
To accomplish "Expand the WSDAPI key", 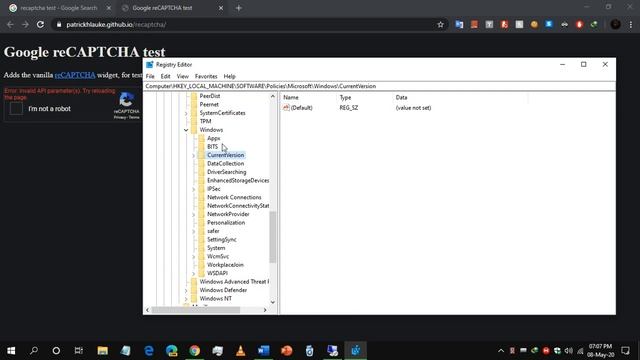I will [194, 273].
